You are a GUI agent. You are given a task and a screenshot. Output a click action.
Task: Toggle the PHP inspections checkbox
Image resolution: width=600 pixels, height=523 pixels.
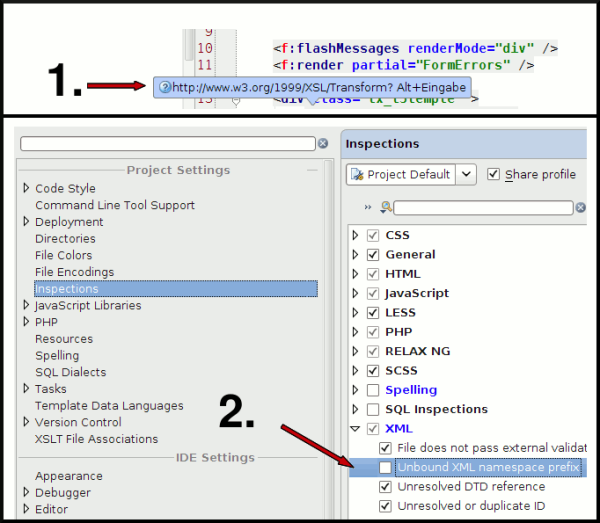[x=373, y=332]
